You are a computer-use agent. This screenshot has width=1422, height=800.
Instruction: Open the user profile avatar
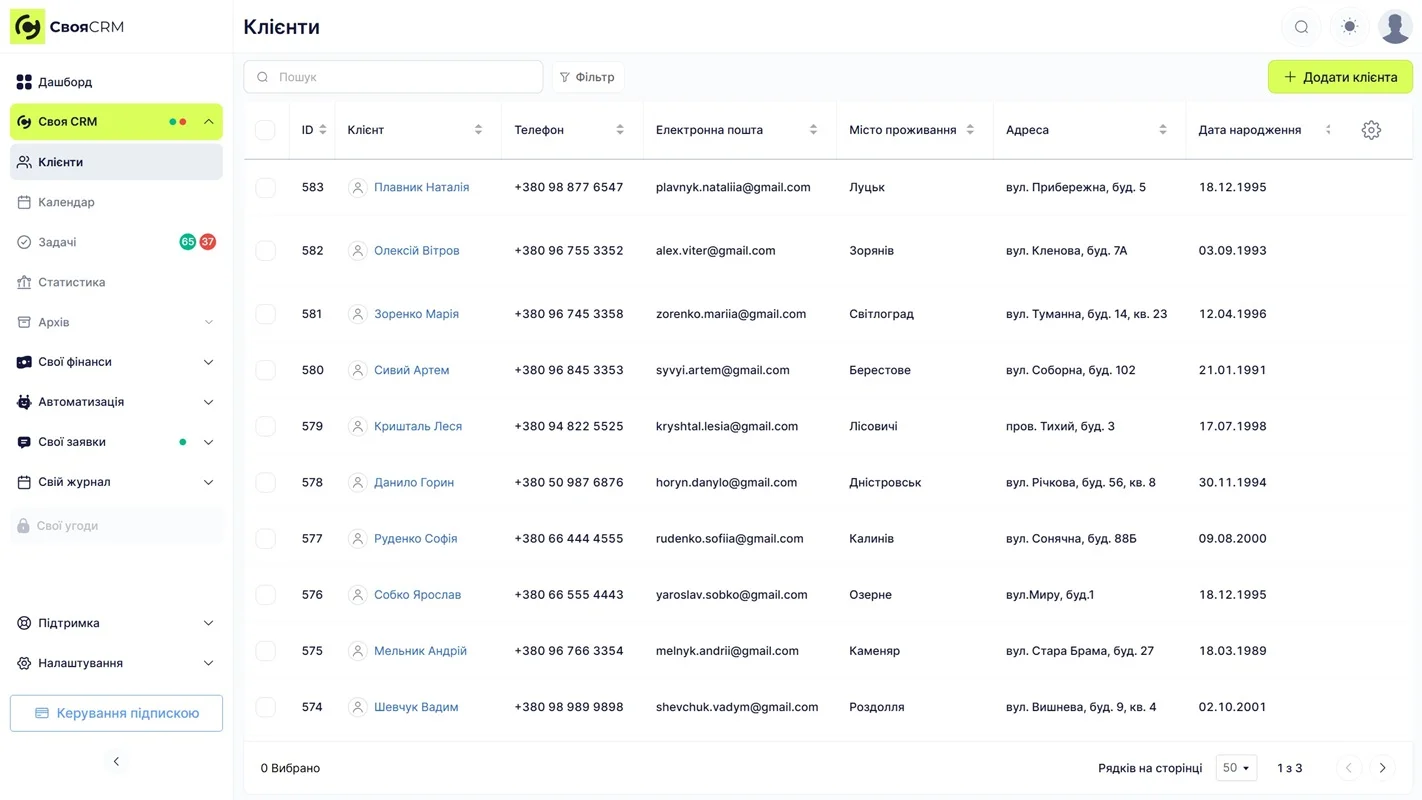click(x=1394, y=27)
